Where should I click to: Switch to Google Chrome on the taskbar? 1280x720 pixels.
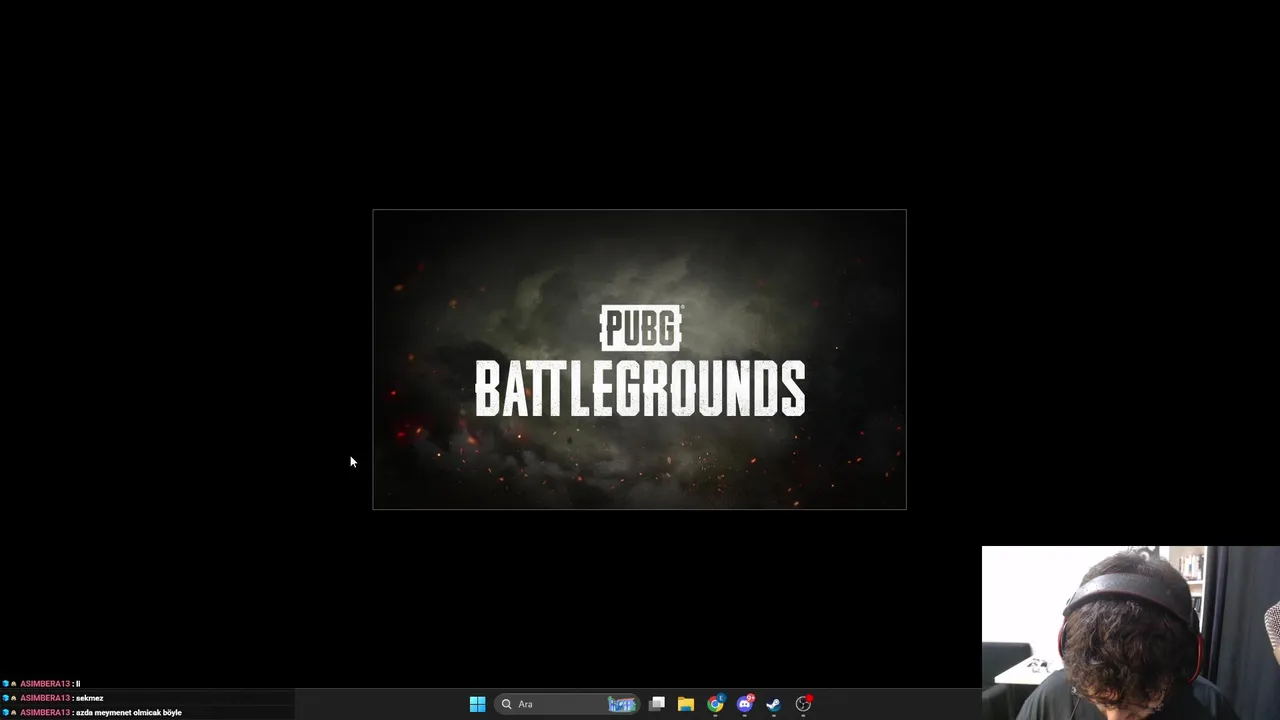click(x=715, y=704)
